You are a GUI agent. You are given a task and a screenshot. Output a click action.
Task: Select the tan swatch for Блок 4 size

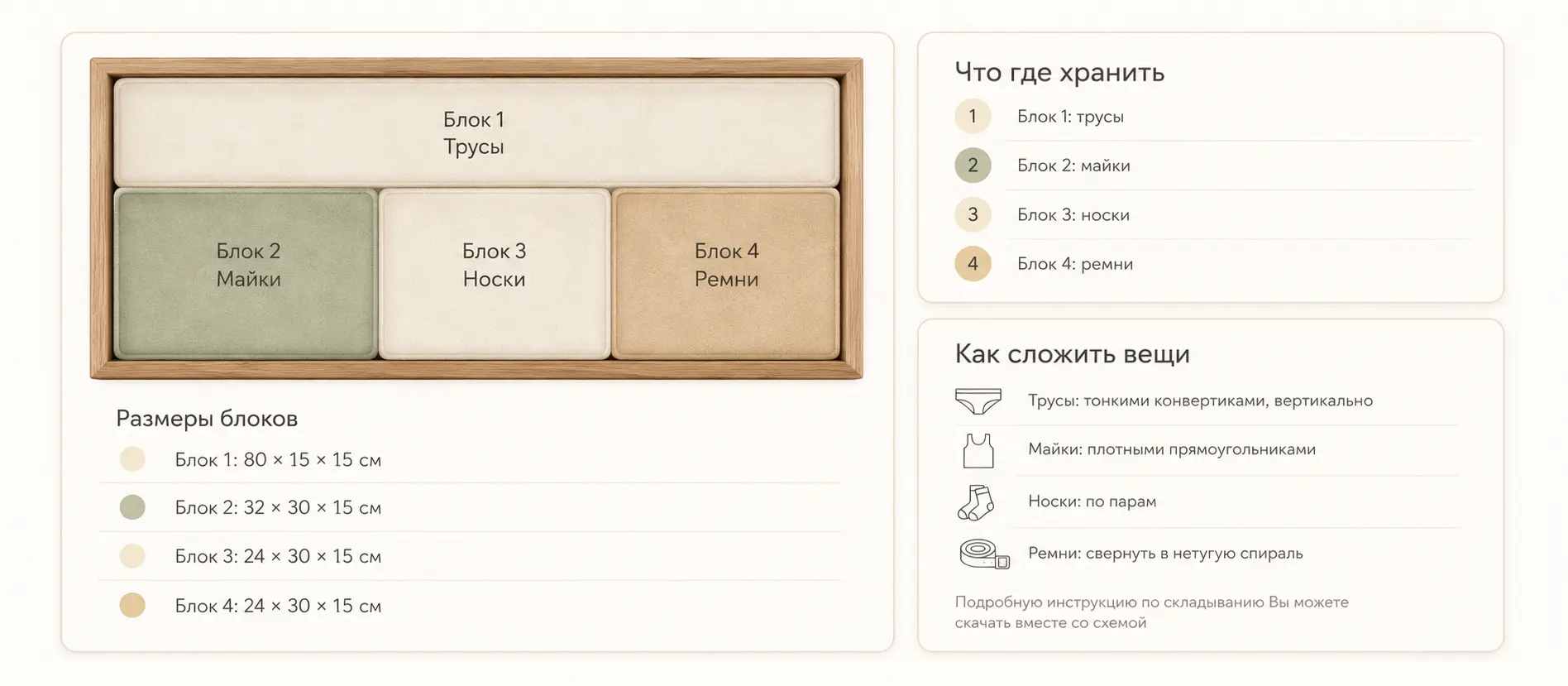point(132,605)
